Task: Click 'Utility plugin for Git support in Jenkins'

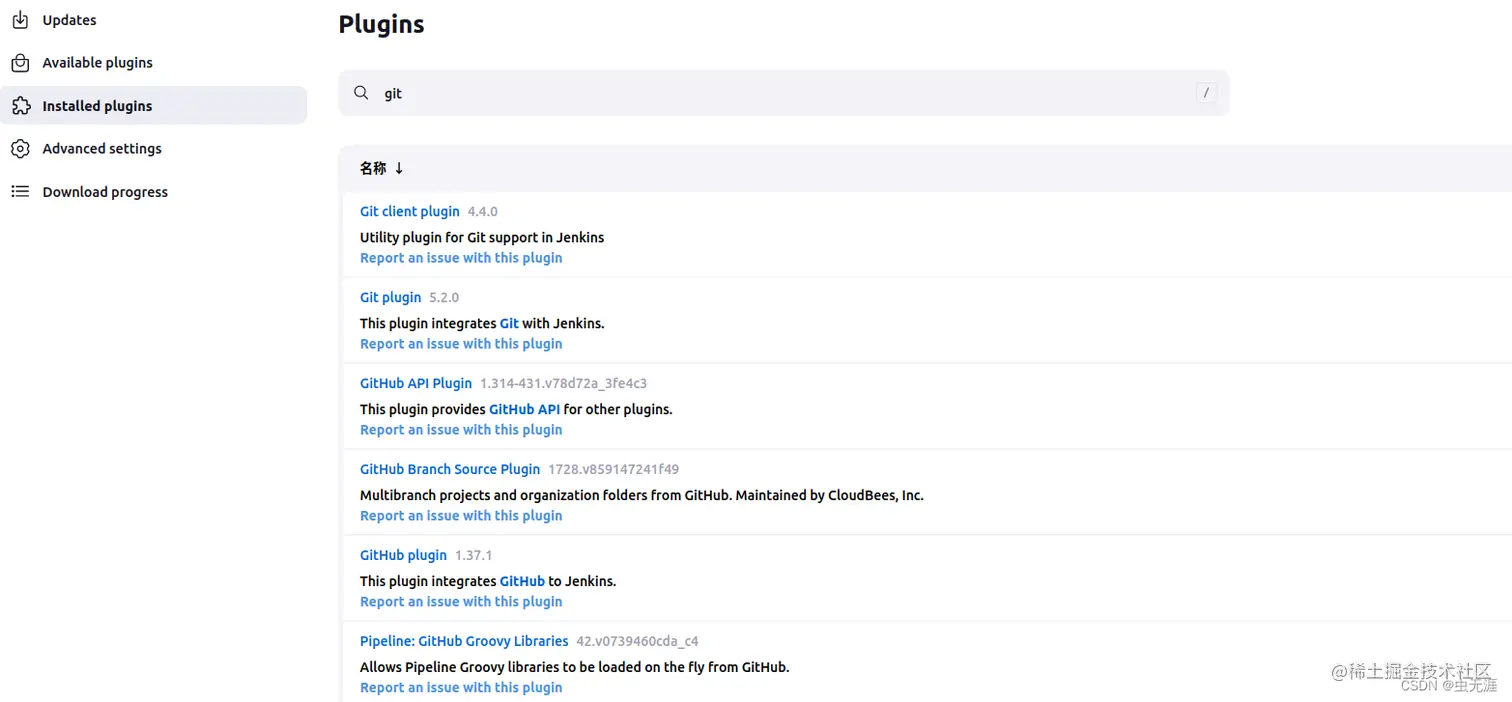Action: click(482, 237)
